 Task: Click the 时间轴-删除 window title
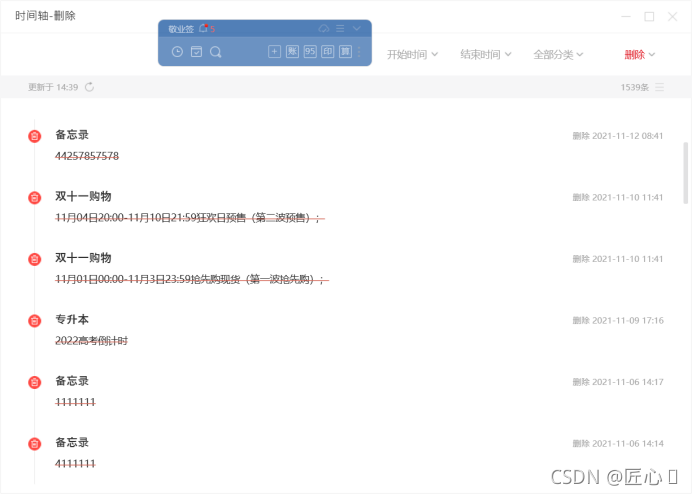tap(45, 16)
